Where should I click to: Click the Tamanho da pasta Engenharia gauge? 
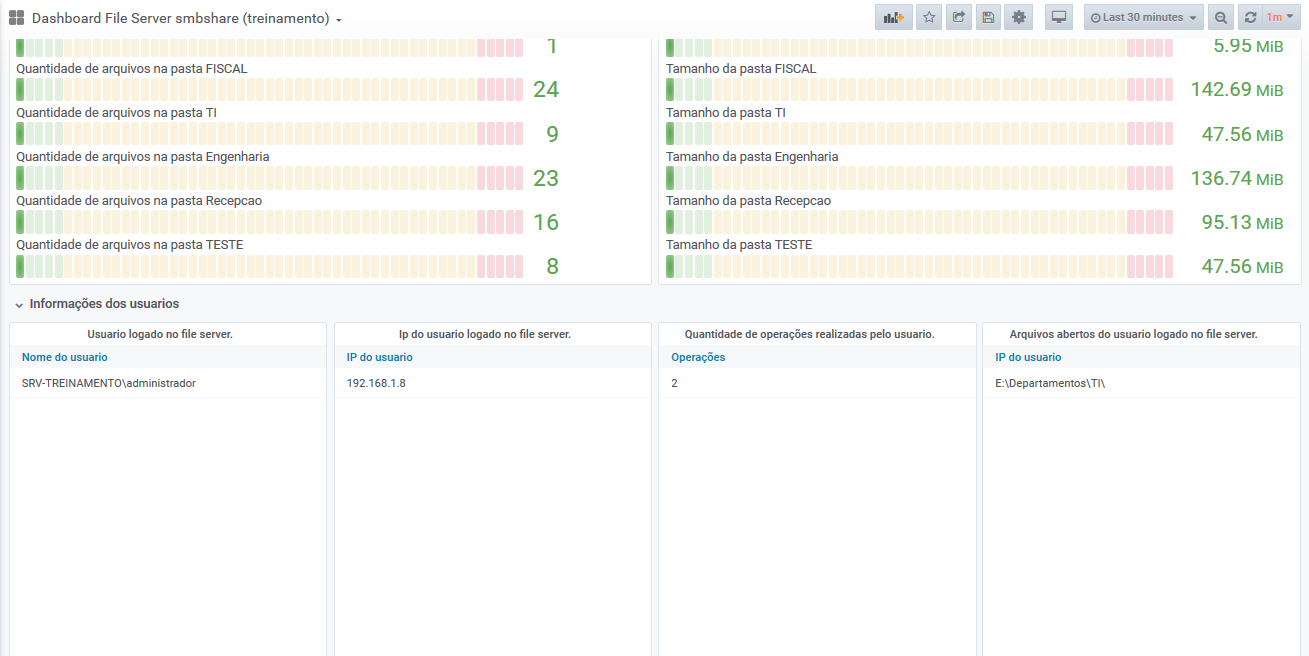tap(919, 178)
